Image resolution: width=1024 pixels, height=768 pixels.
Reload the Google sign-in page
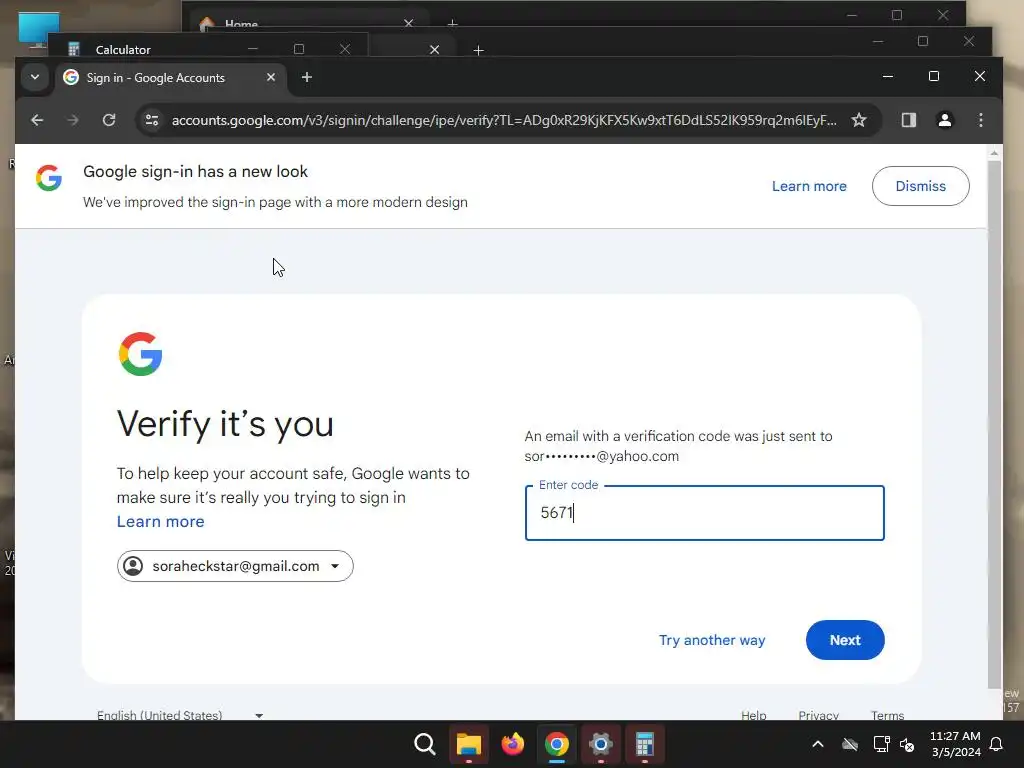109,120
